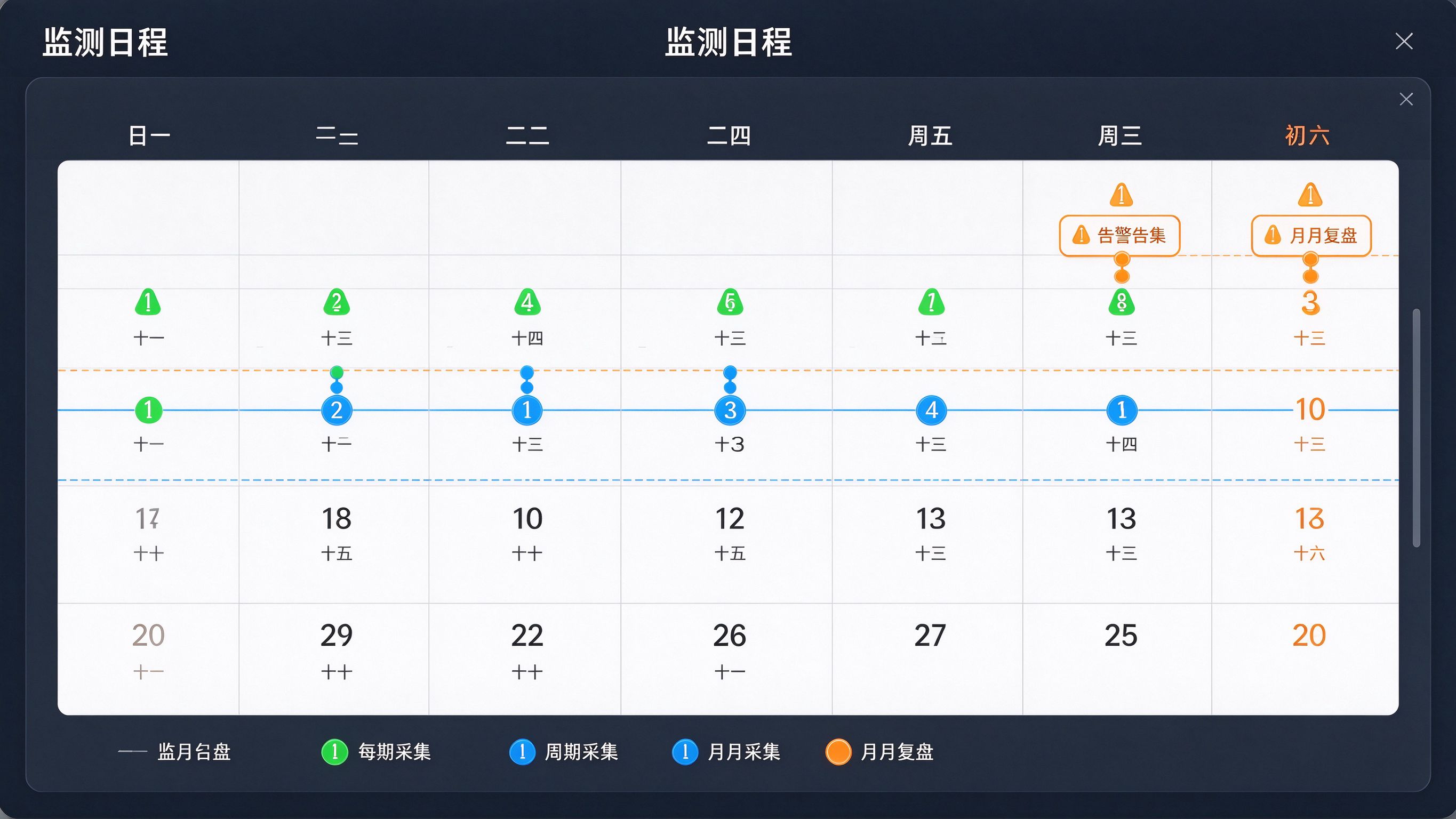Click orange number 10 on the timeline
Viewport: 1456px width, 819px height.
(1310, 409)
